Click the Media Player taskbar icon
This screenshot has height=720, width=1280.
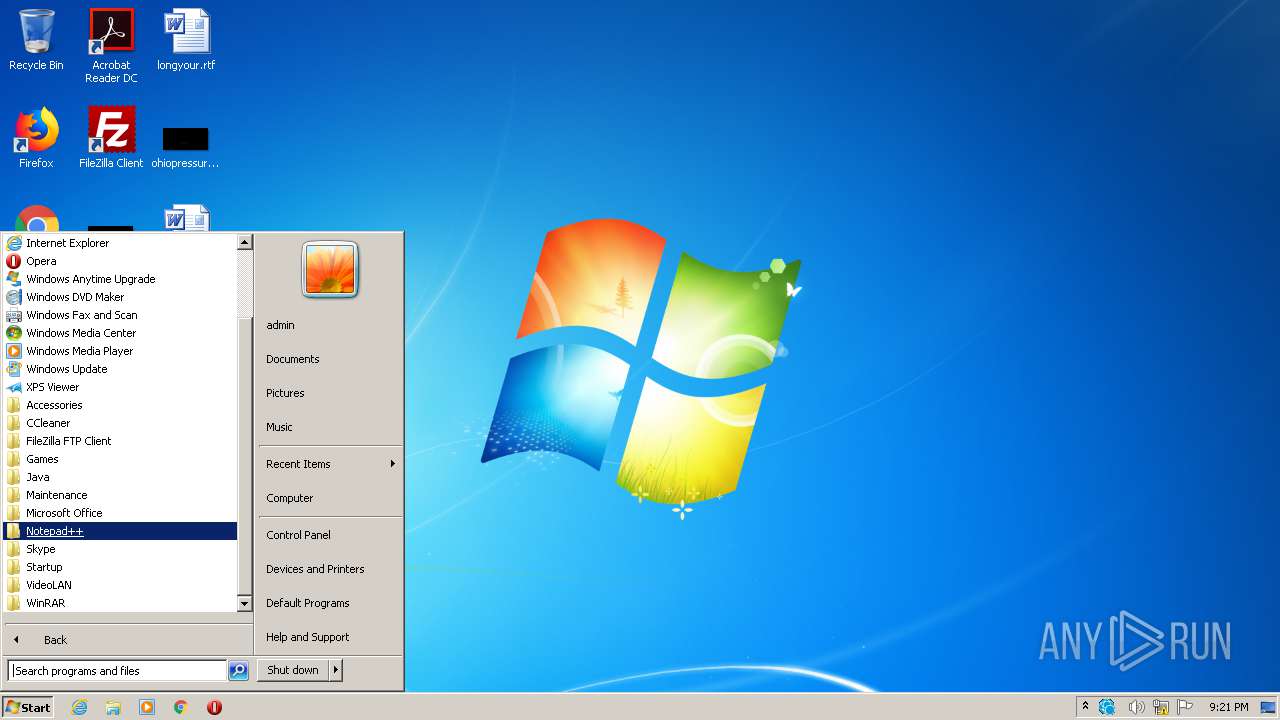(147, 707)
